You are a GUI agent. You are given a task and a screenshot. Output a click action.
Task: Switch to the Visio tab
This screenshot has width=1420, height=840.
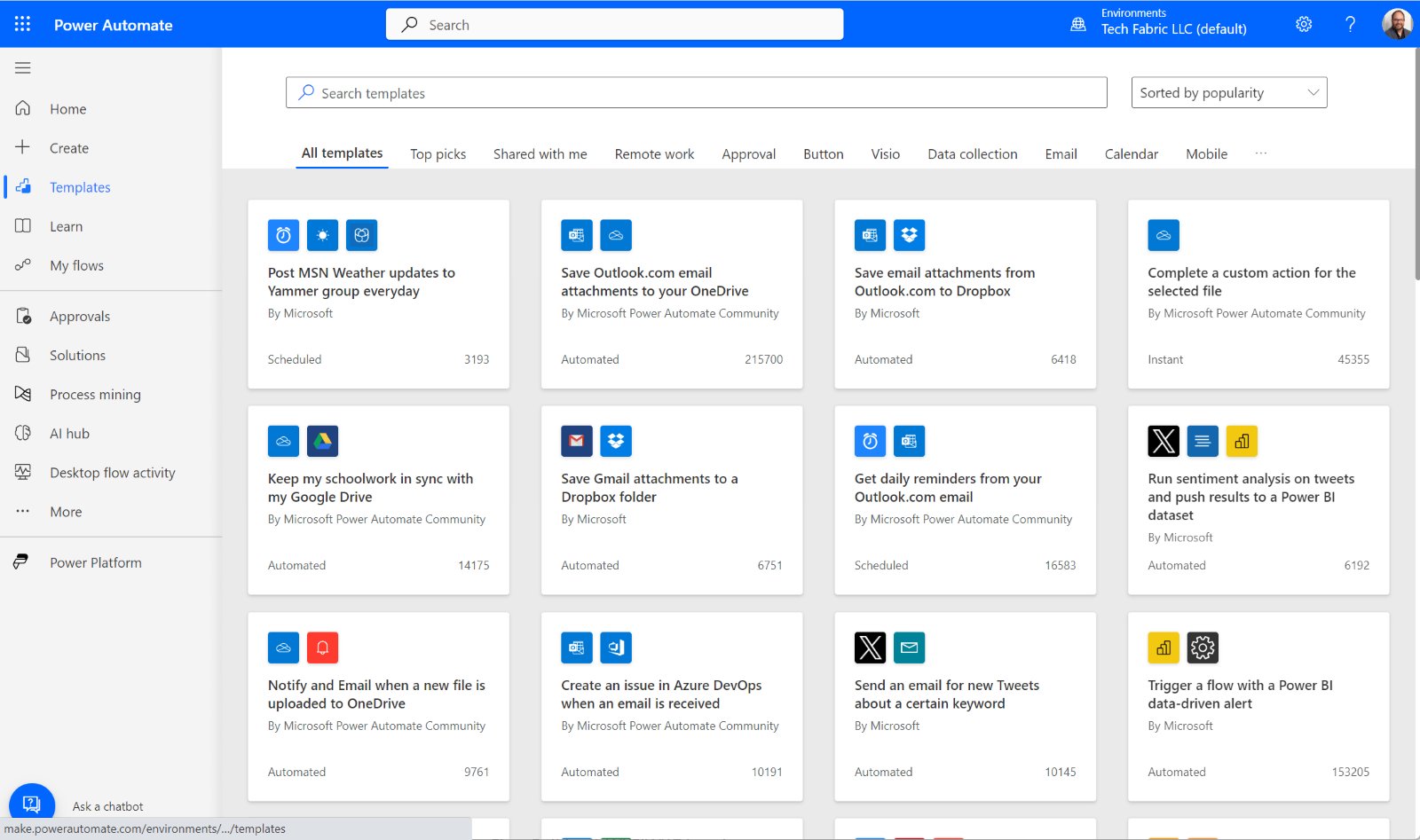pyautogui.click(x=886, y=154)
